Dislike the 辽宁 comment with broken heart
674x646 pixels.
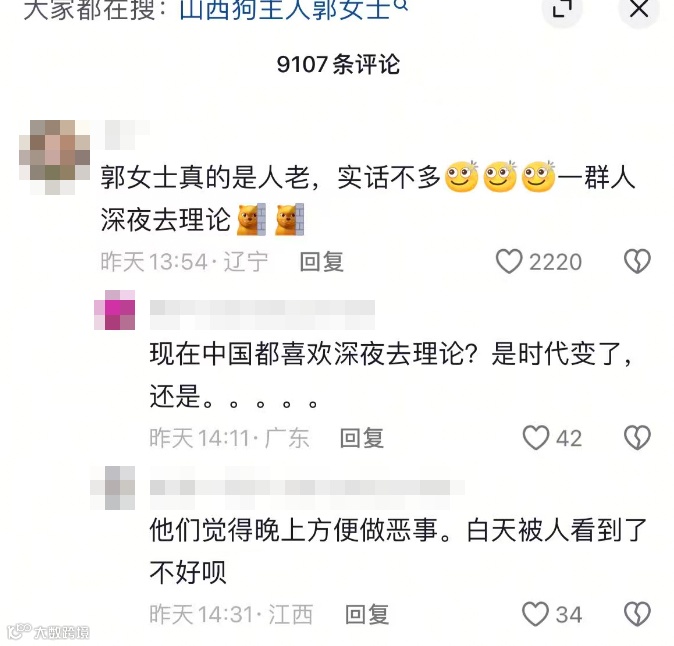pos(637,261)
